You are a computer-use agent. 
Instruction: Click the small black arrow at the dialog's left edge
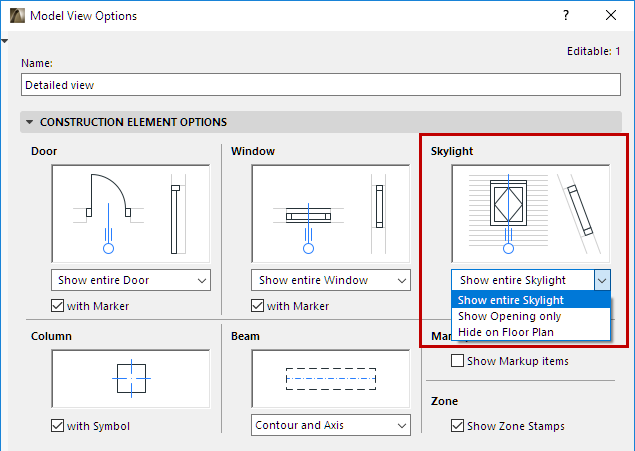pos(4,41)
